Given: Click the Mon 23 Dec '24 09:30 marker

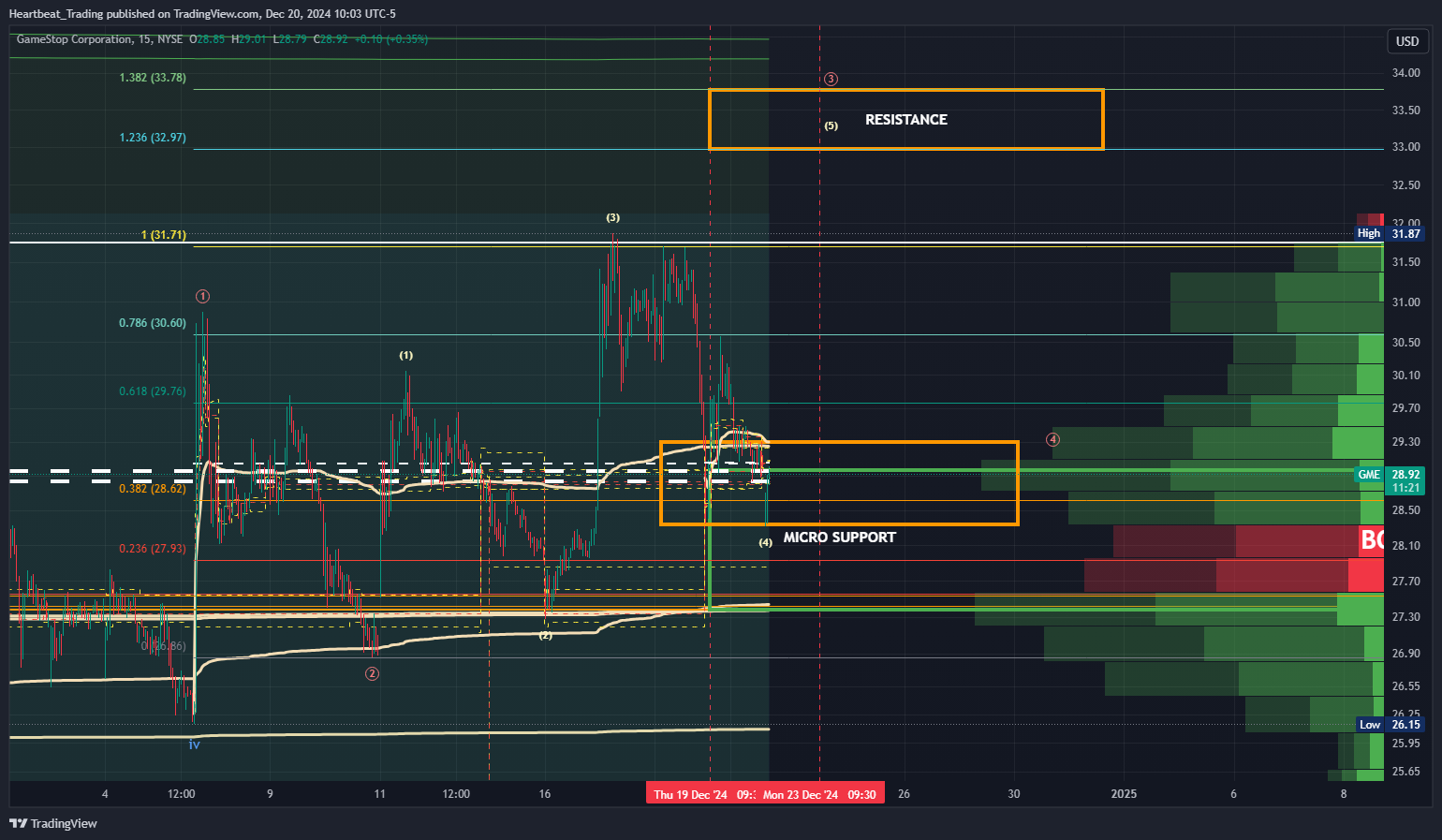Looking at the screenshot, I should 820,794.
